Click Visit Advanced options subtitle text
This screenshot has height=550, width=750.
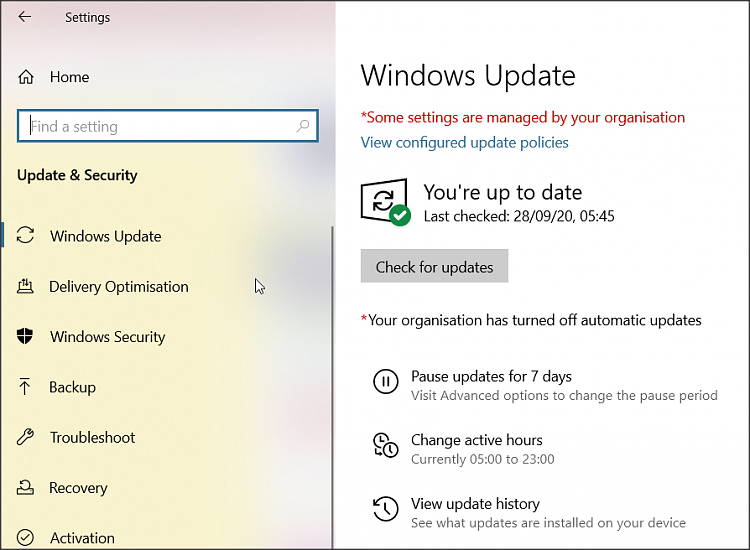point(564,396)
